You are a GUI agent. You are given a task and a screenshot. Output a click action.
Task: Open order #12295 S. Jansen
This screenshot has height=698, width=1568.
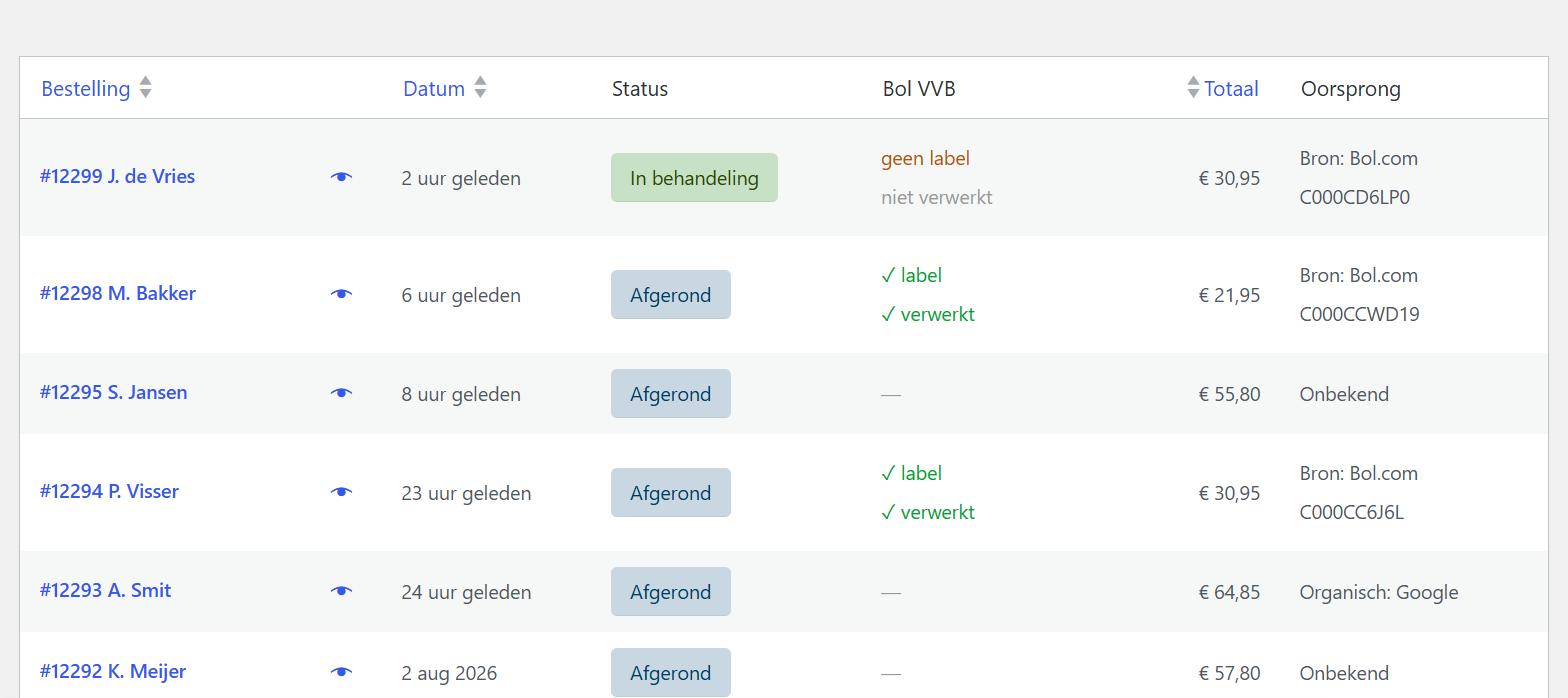tap(113, 392)
